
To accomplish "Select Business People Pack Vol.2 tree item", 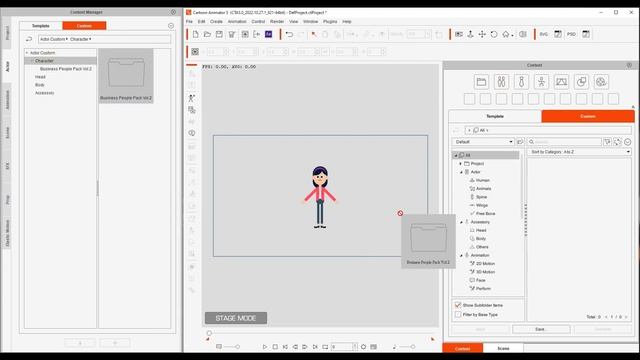I will 66,69.
